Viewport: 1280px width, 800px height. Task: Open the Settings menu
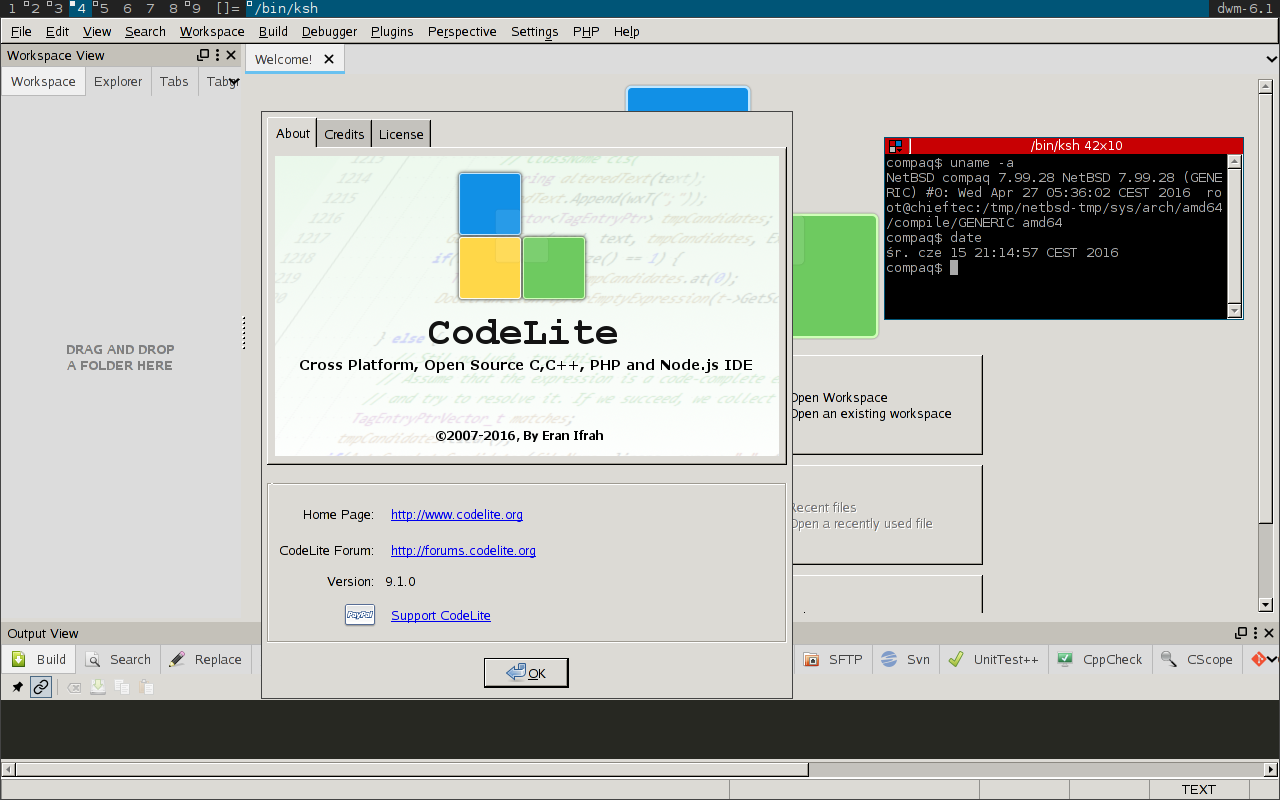pos(535,31)
